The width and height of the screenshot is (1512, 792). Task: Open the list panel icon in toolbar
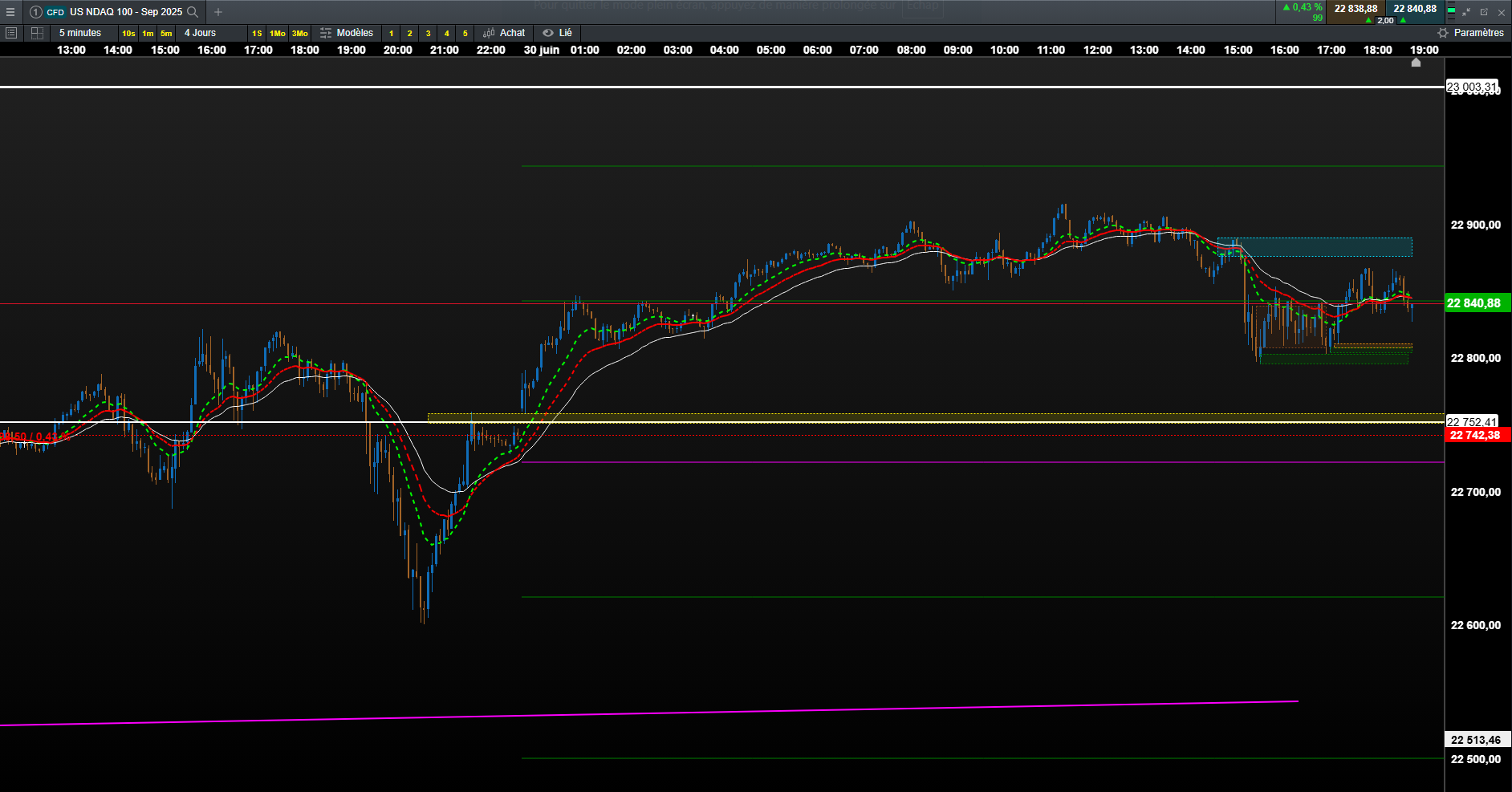pyautogui.click(x=11, y=33)
